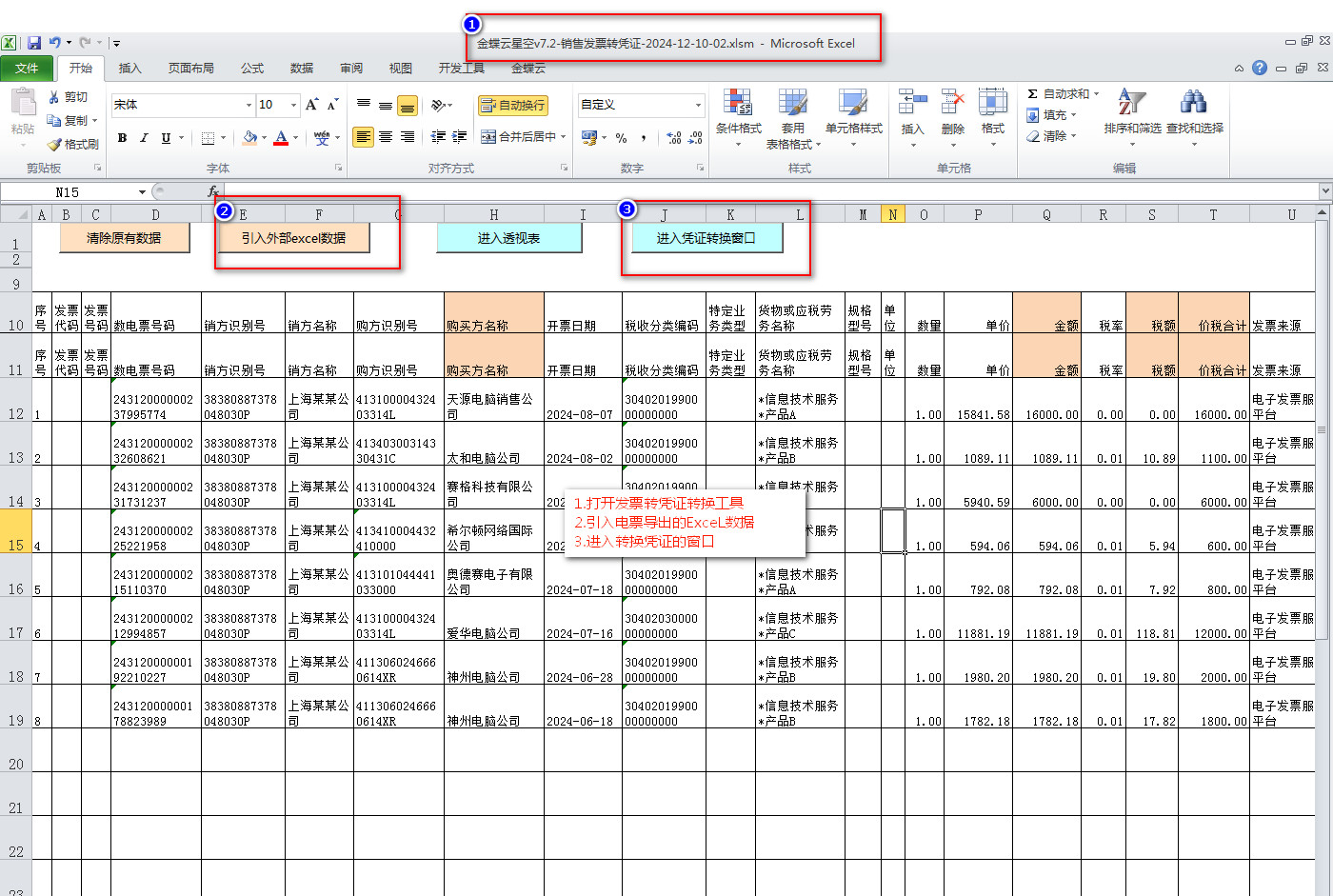Switch to the Insert ribbon tab

point(129,69)
